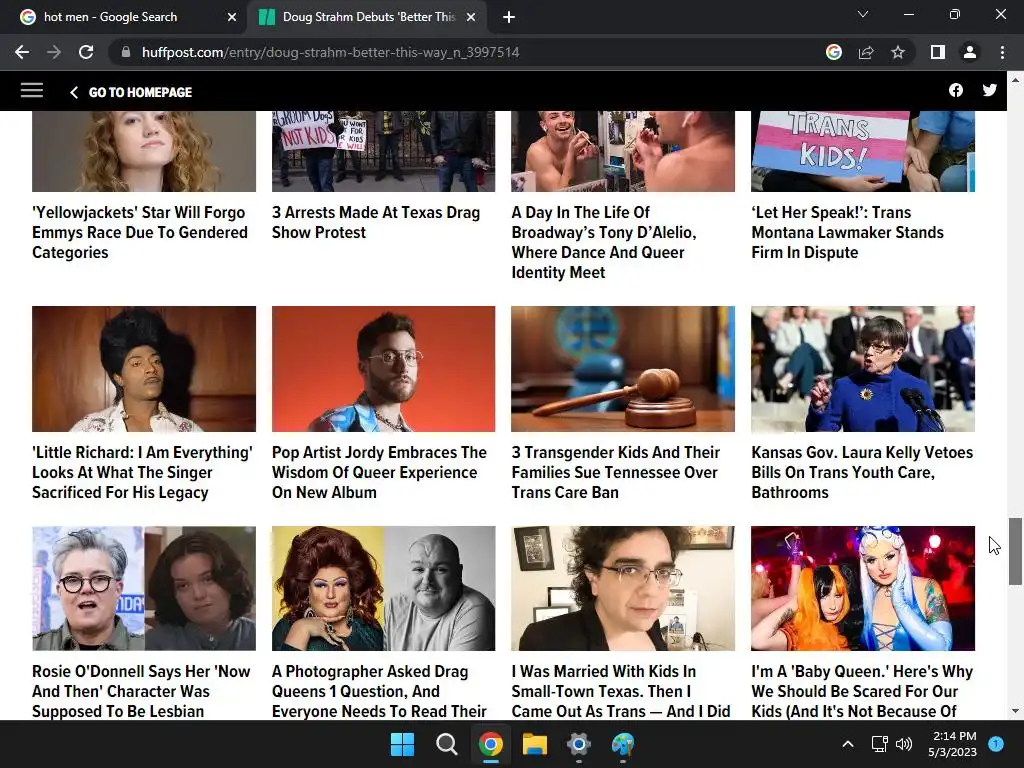Show hidden system tray icons
1024x768 pixels.
[x=848, y=744]
